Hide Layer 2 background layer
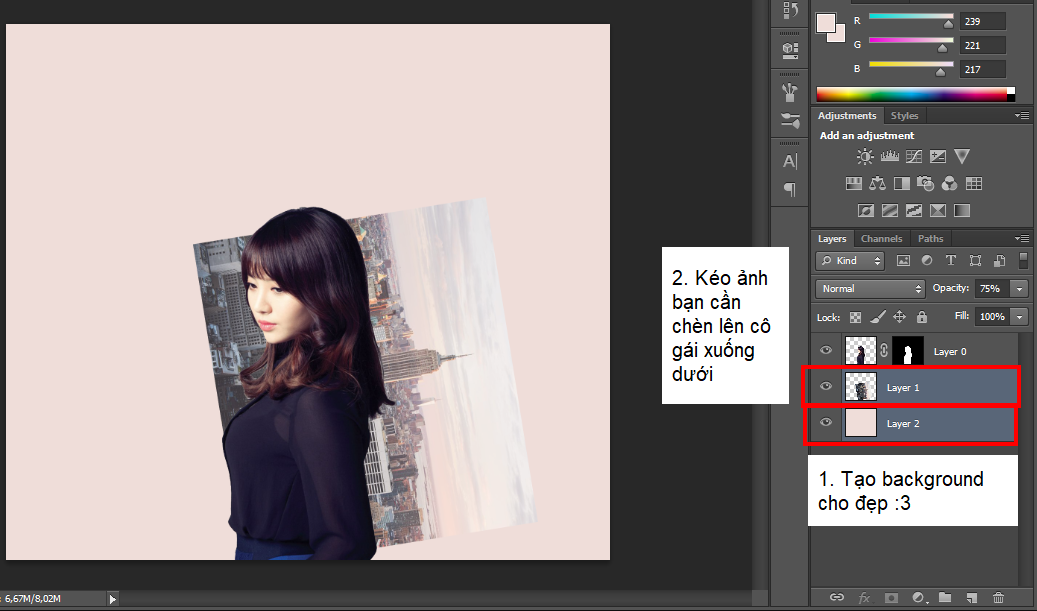 [x=826, y=423]
